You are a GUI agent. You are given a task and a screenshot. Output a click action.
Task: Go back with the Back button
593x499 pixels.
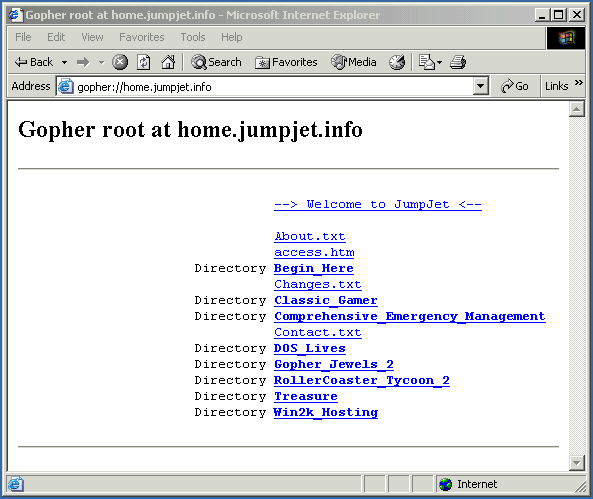coord(34,62)
